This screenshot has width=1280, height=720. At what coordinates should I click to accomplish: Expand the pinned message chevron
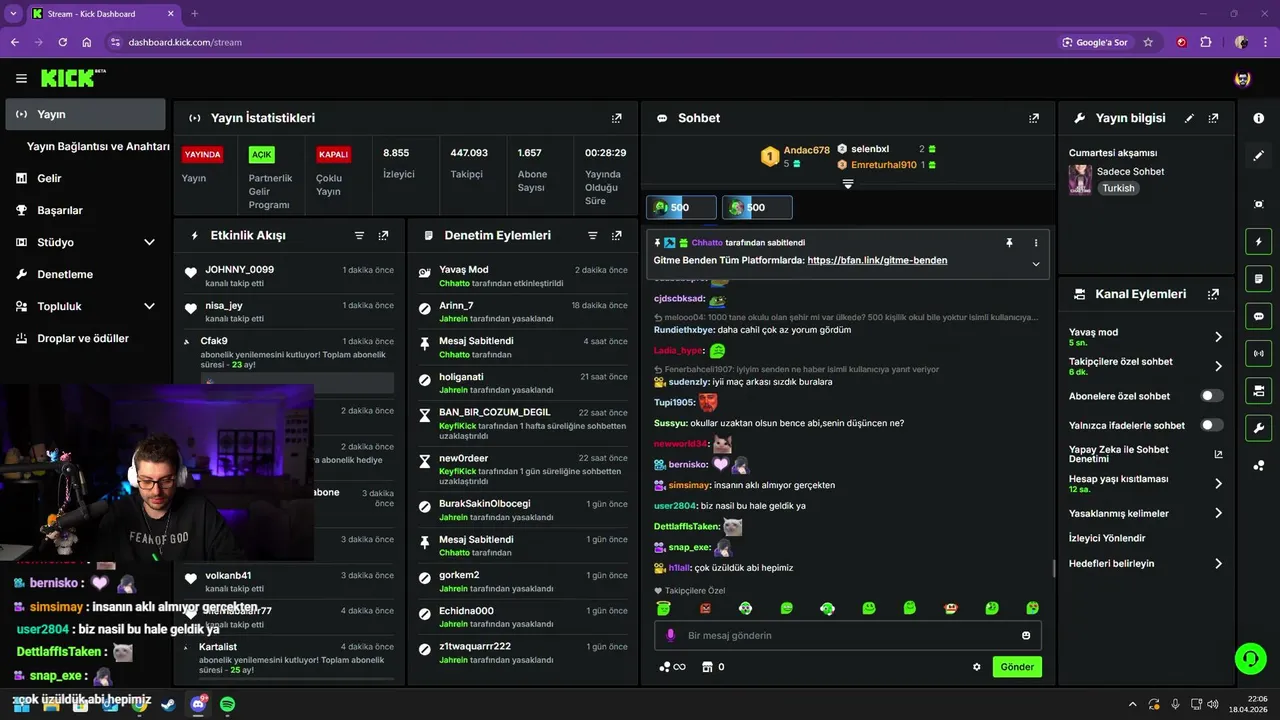(1036, 264)
